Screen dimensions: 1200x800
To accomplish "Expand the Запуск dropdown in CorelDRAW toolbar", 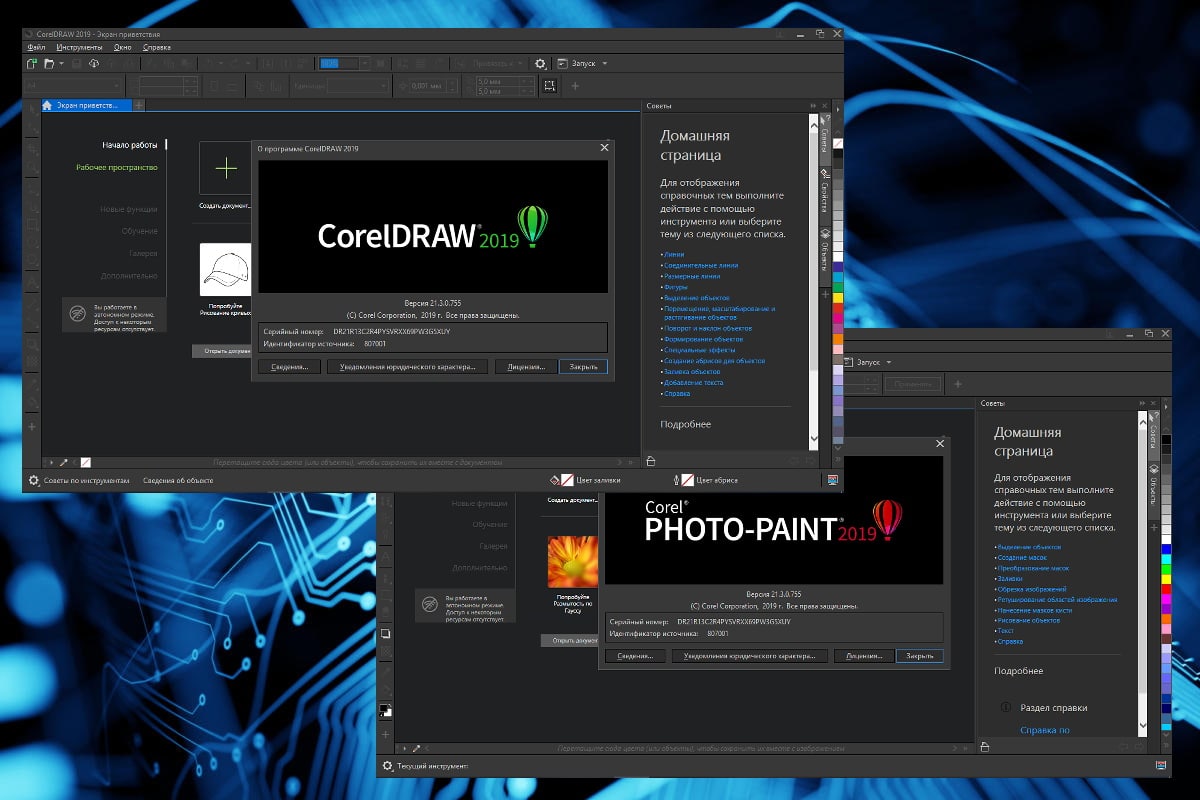I will coord(604,63).
